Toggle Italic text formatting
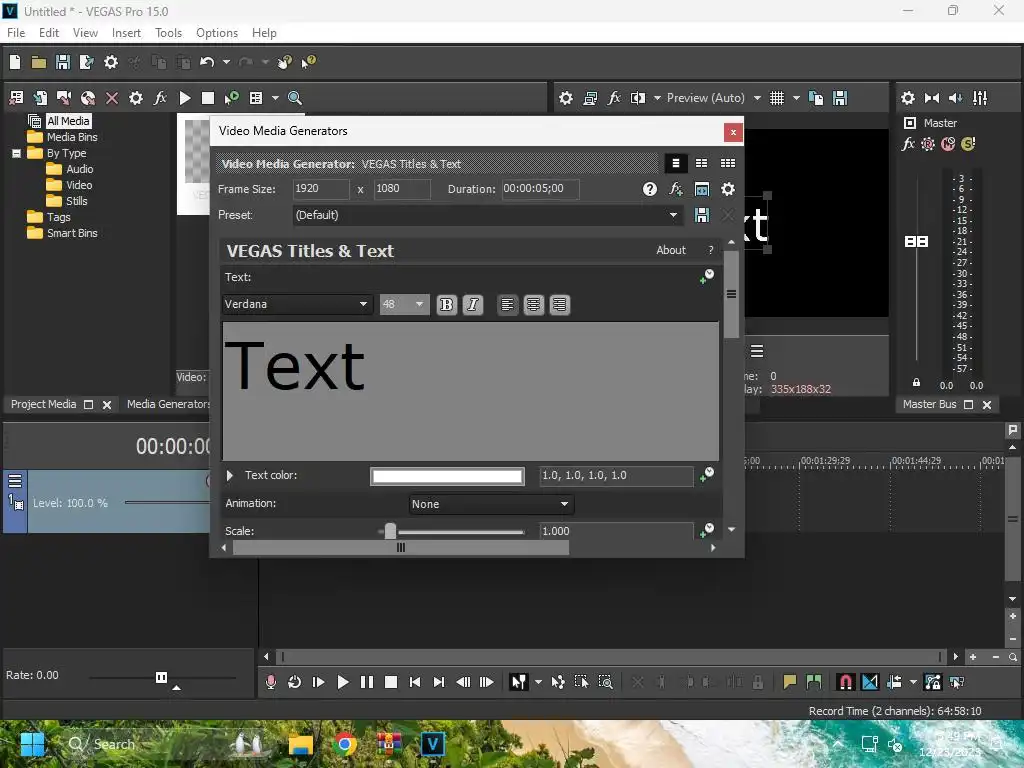Image resolution: width=1024 pixels, height=768 pixels. (473, 304)
